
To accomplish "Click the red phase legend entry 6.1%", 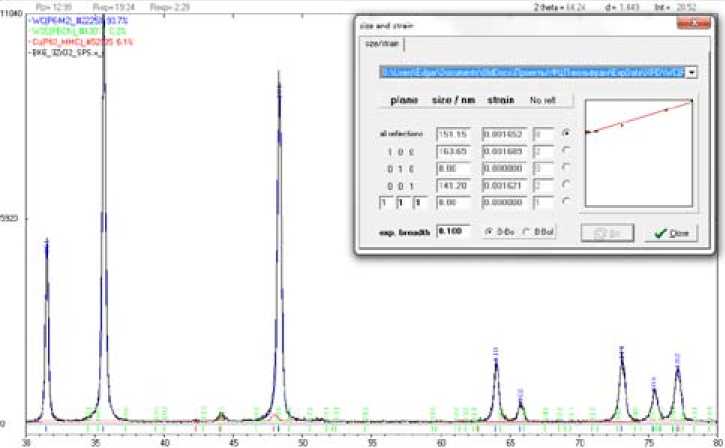I will click(x=81, y=42).
